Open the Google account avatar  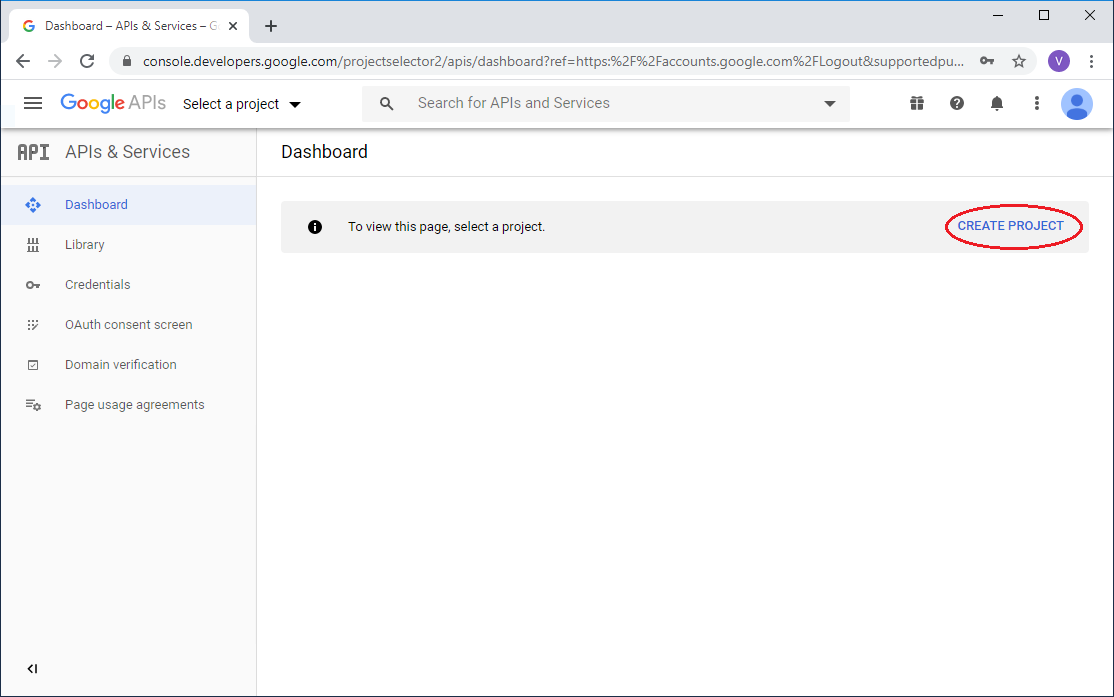coord(1076,104)
